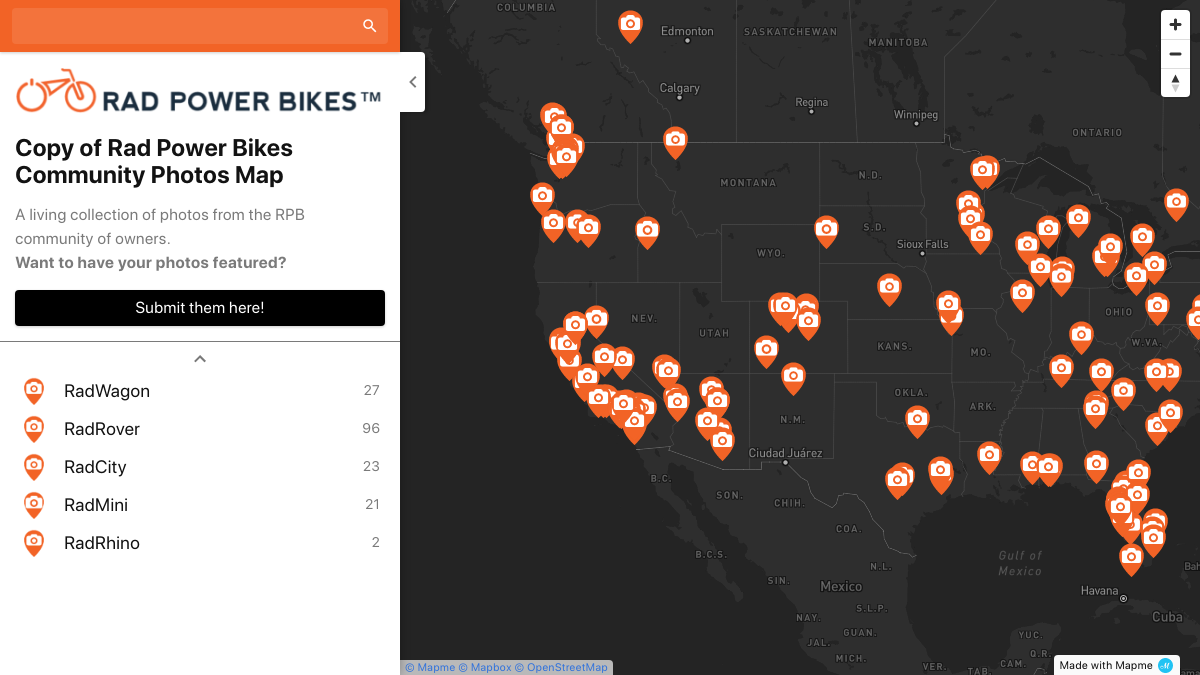Zoom out the map with minus button
Viewport: 1200px width, 675px height.
1175,54
